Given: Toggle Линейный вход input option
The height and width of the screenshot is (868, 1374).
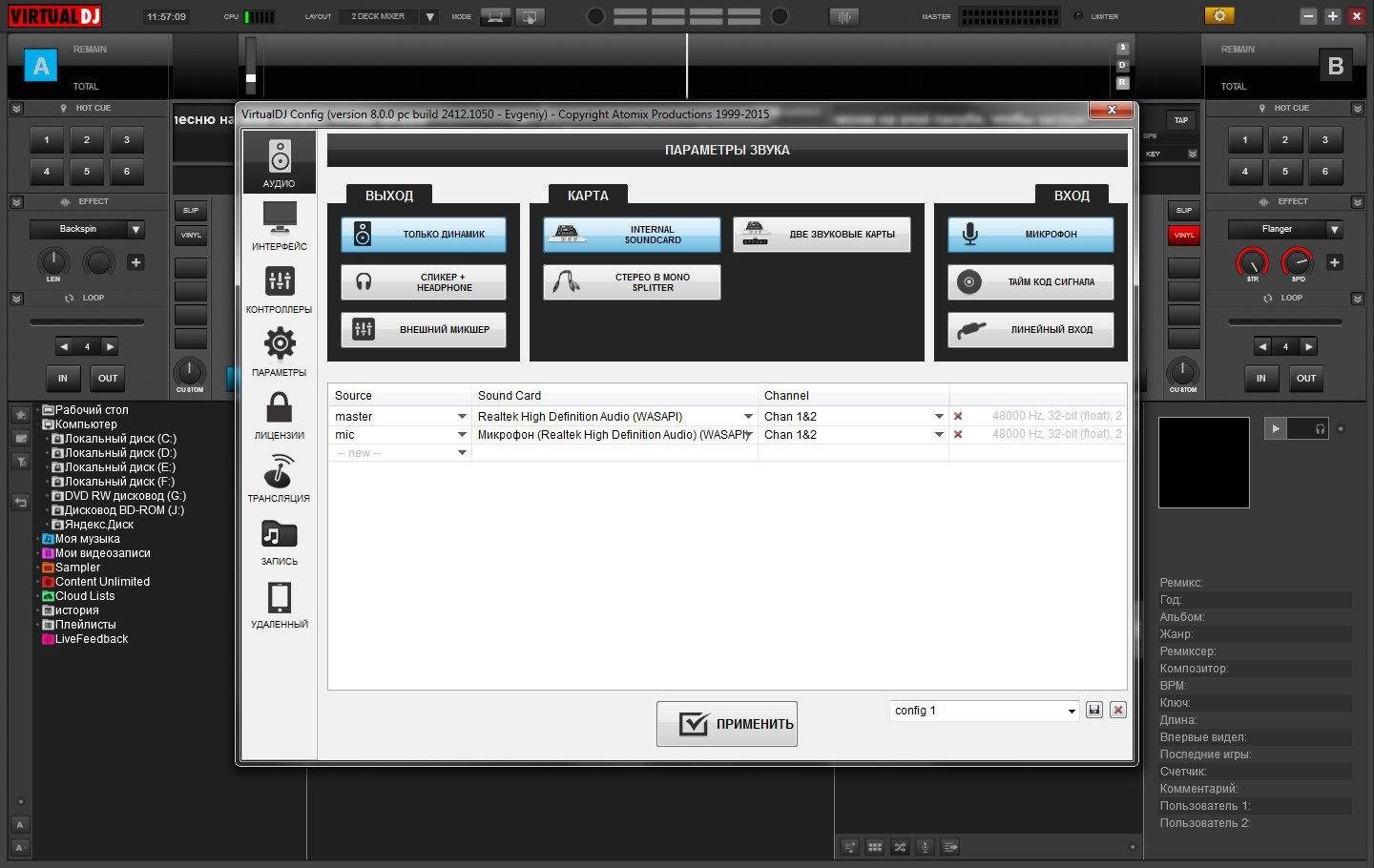Looking at the screenshot, I should point(1030,329).
